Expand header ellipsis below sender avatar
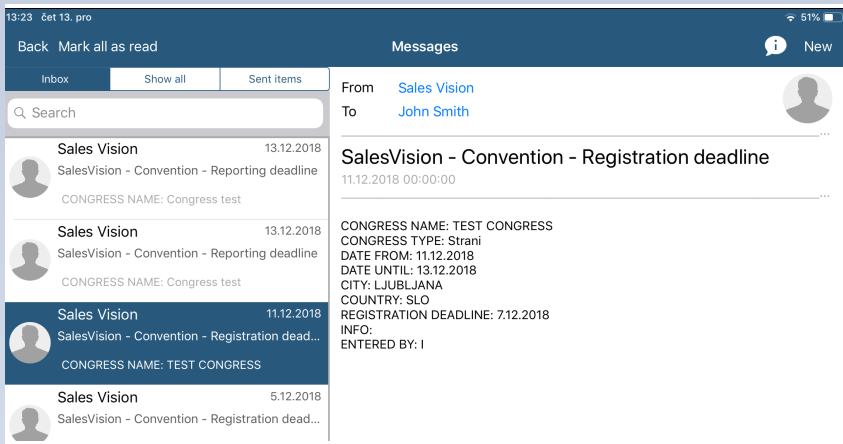 click(823, 133)
